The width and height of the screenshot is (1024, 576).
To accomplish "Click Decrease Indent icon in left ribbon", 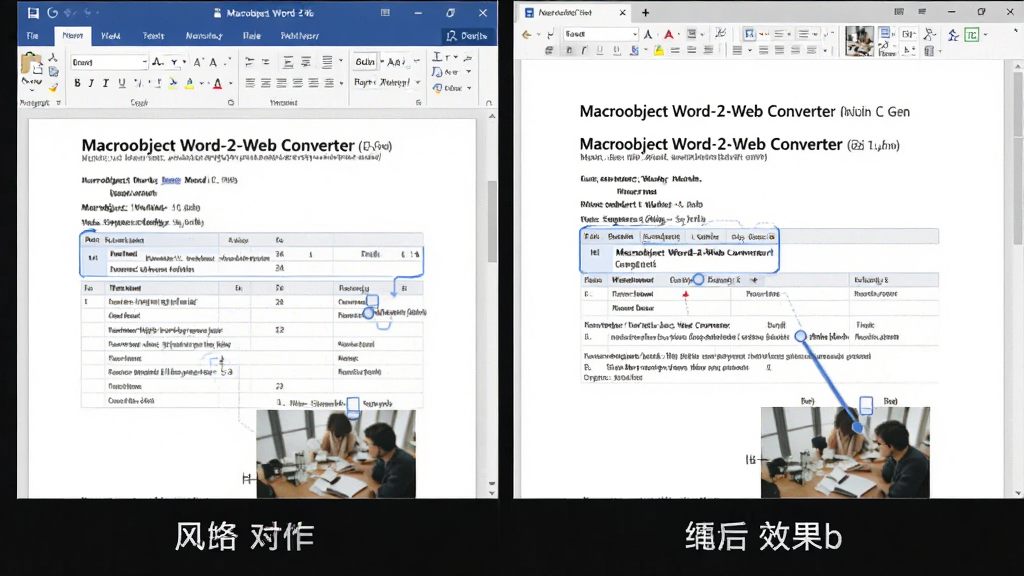I will point(288,62).
